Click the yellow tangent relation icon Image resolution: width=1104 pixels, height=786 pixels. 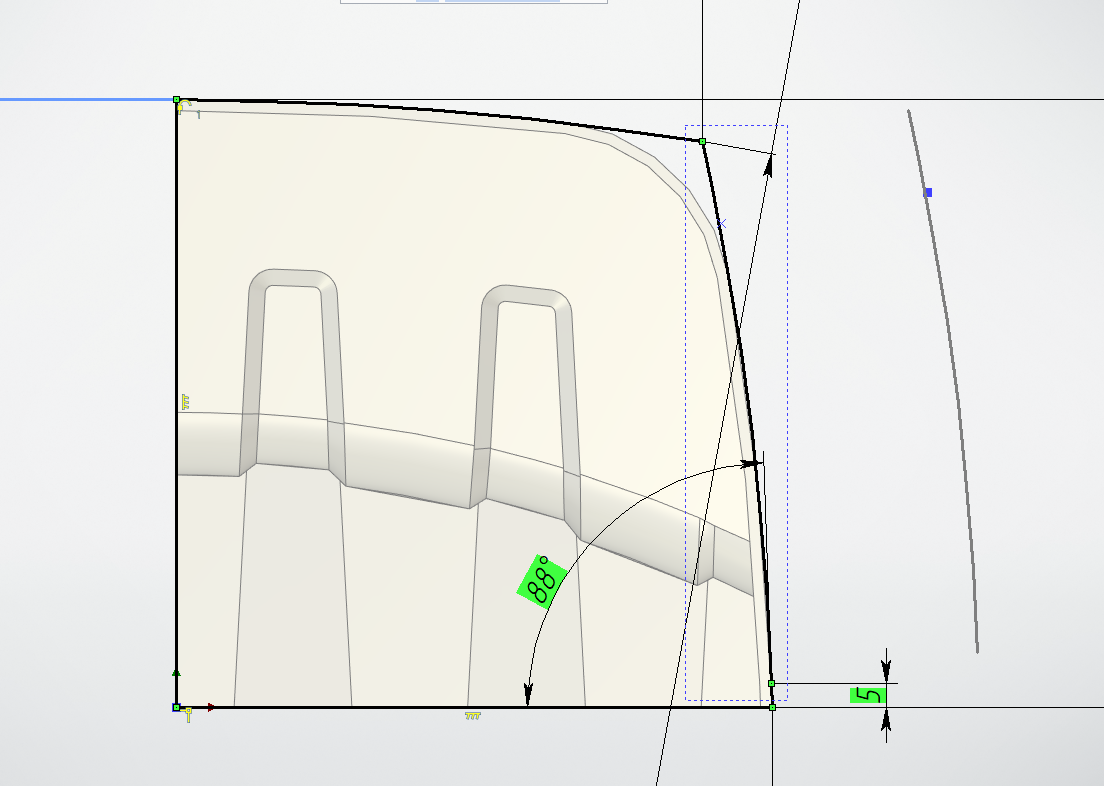(x=185, y=106)
